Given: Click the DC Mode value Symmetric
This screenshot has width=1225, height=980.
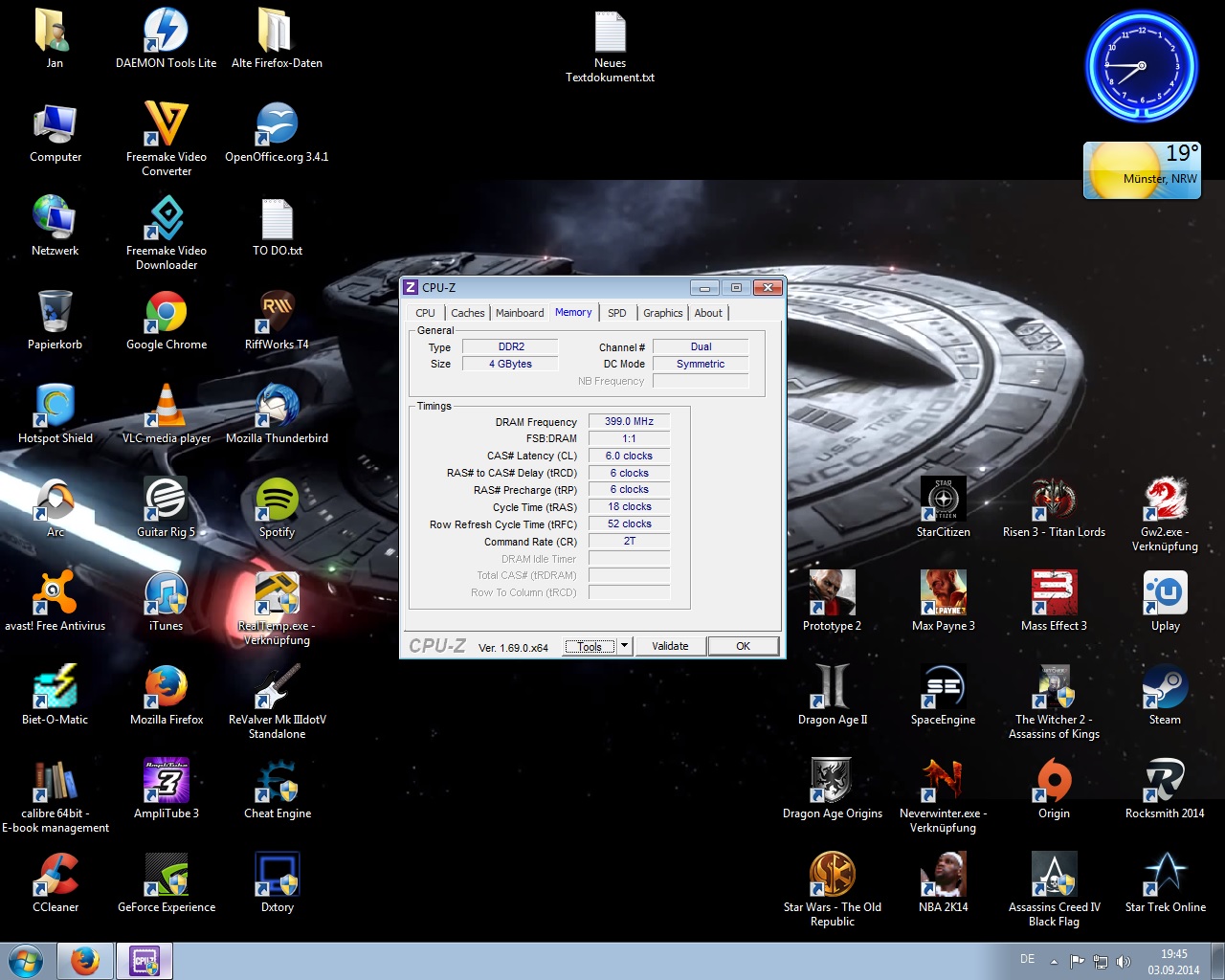Looking at the screenshot, I should (x=701, y=364).
